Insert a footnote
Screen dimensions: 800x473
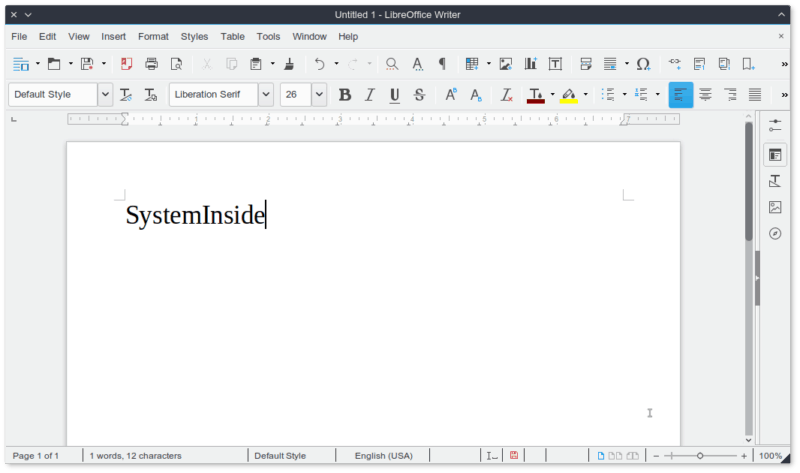(x=699, y=64)
